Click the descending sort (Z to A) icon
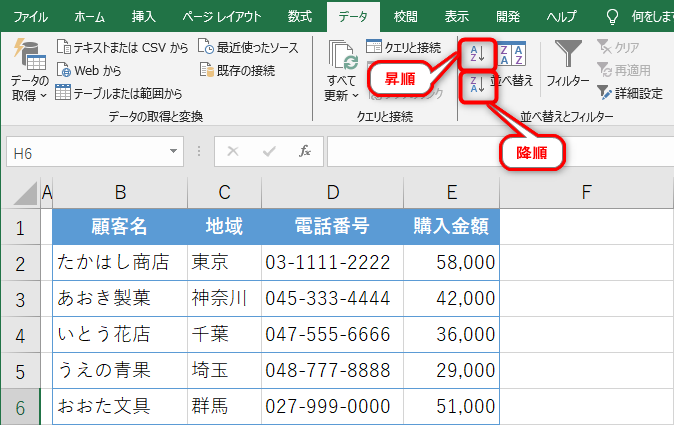Image resolution: width=674 pixels, height=425 pixels. [x=476, y=88]
